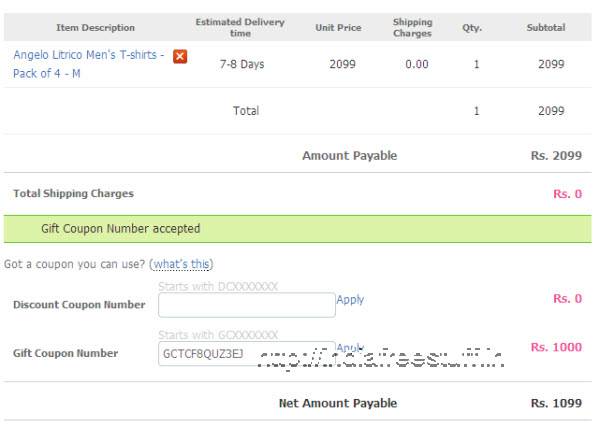Remove the Angelo Litrico T-shirts item from the cart
This screenshot has width=600, height=425.
tap(180, 57)
